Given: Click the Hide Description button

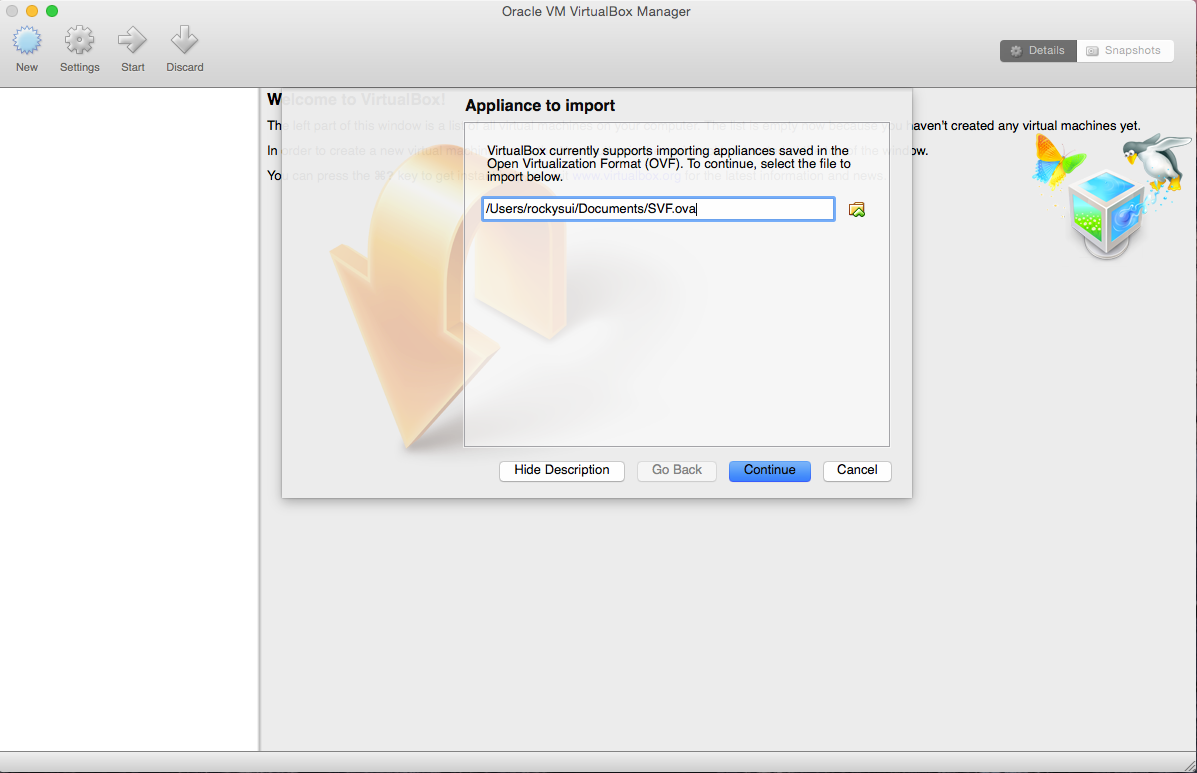Looking at the screenshot, I should (x=562, y=470).
